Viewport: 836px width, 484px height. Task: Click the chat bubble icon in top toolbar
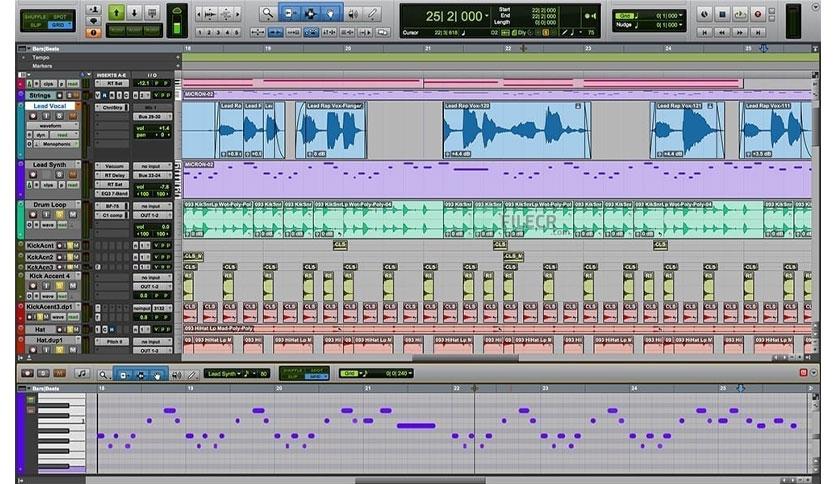(x=93, y=21)
